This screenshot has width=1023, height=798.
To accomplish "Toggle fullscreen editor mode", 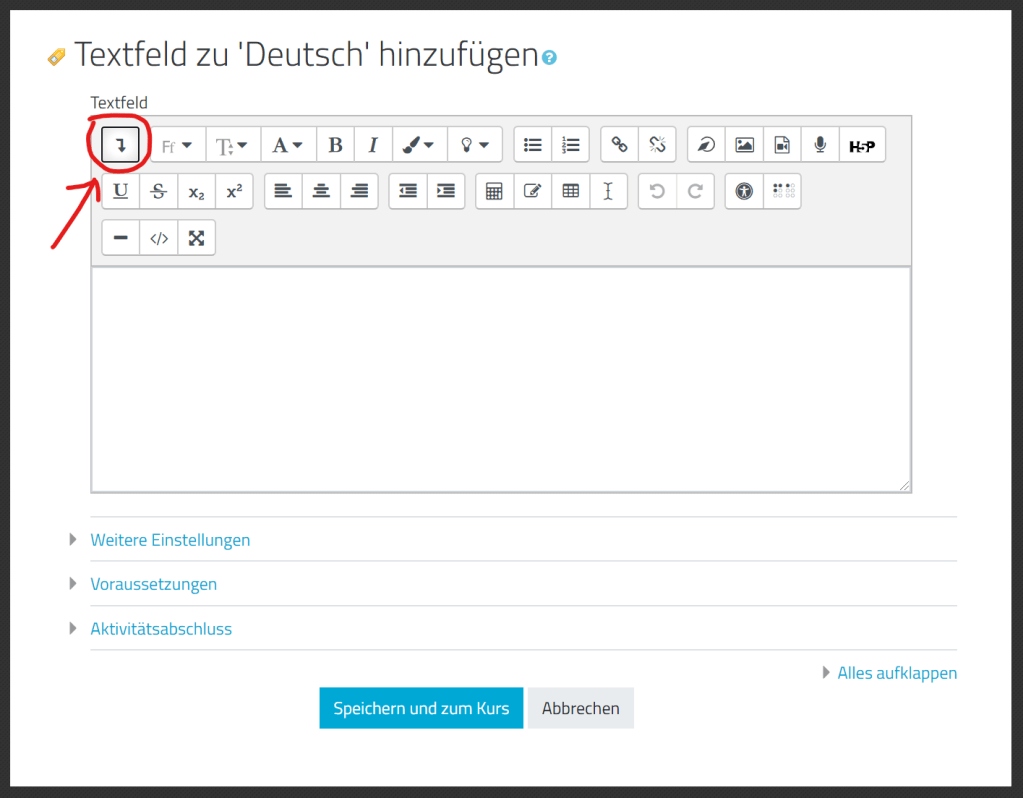I will point(197,238).
